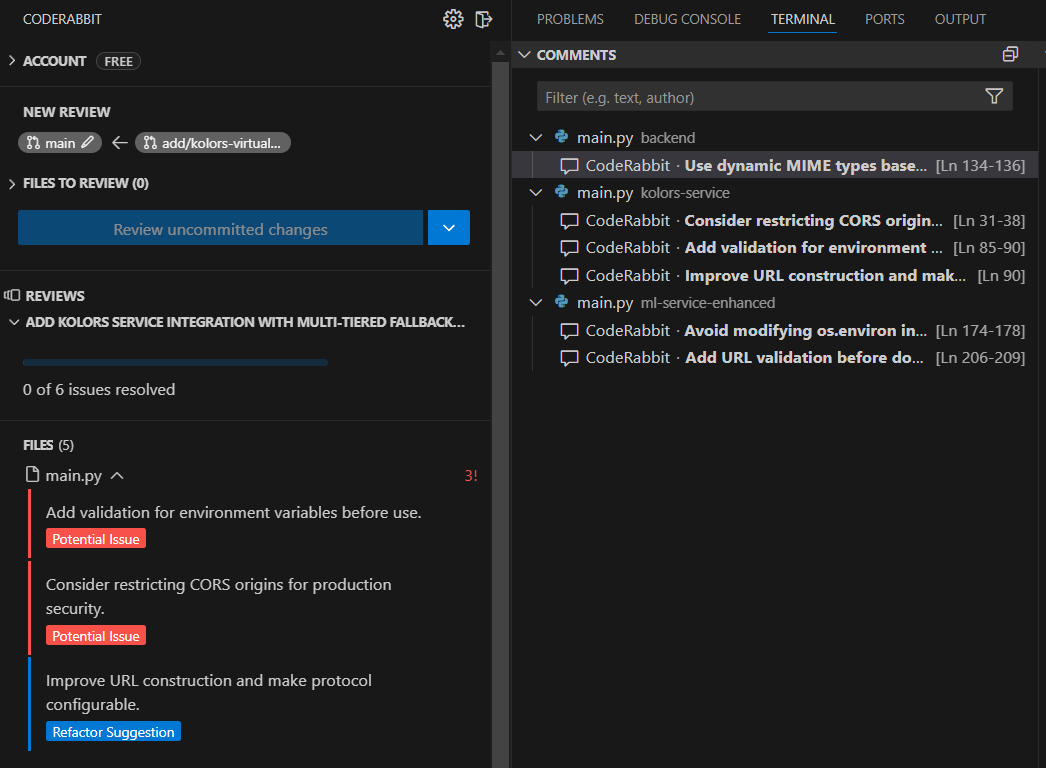Collapse the main.py kolors-service group
The height and width of the screenshot is (768, 1046).
coord(536,193)
